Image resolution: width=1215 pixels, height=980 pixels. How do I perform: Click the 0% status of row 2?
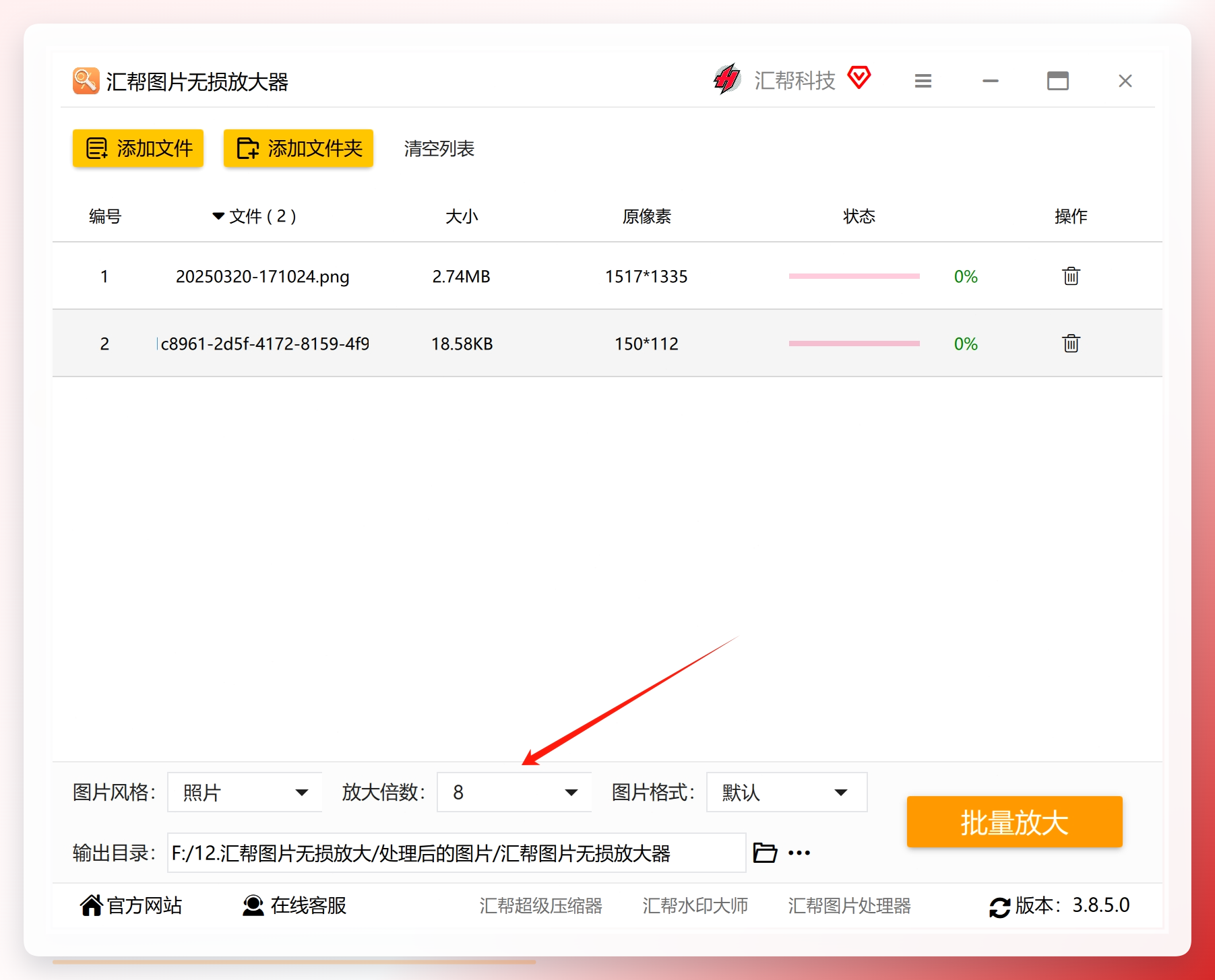[x=966, y=344]
